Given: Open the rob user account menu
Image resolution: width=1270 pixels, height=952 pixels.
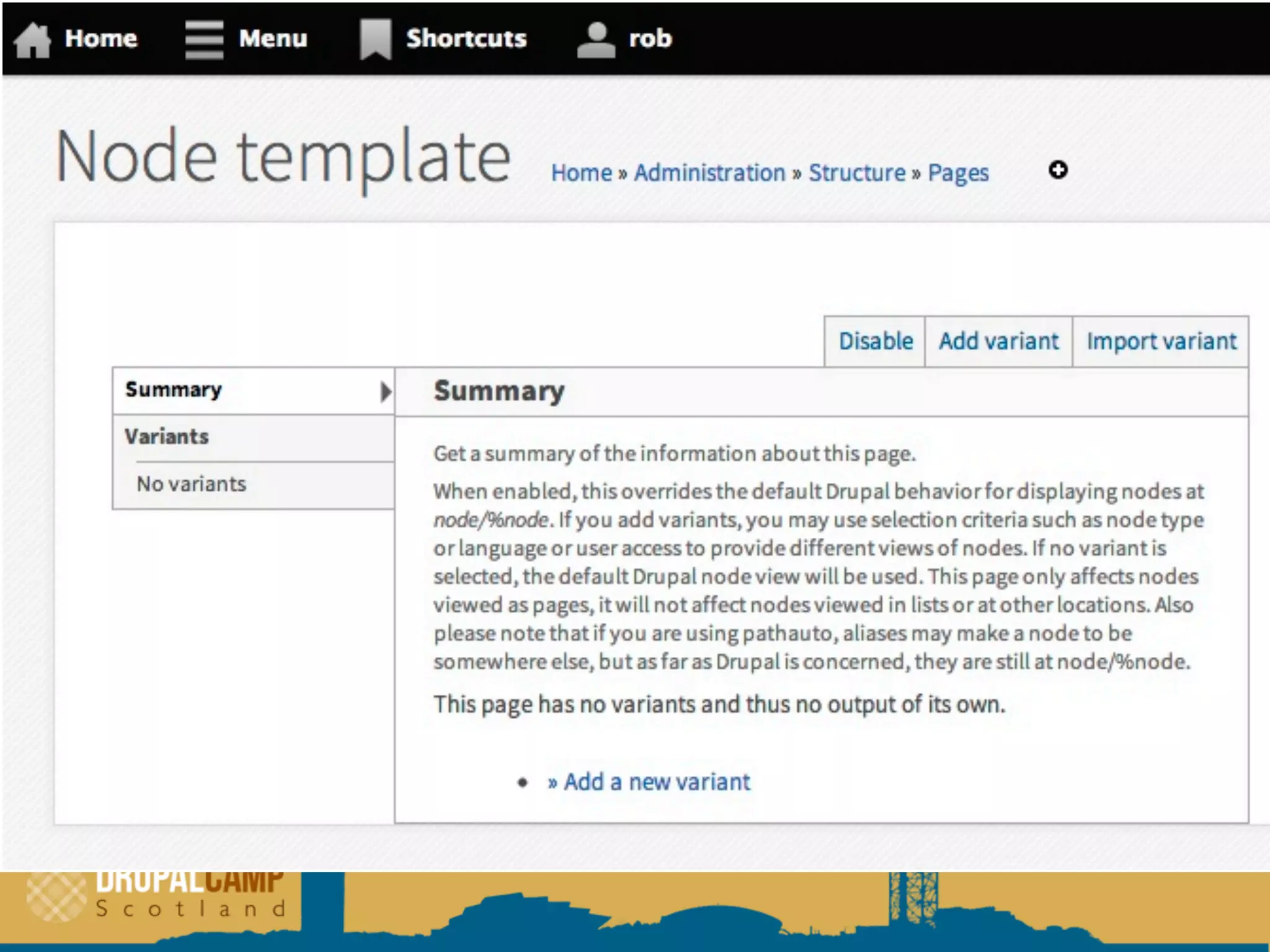Looking at the screenshot, I should (650, 38).
